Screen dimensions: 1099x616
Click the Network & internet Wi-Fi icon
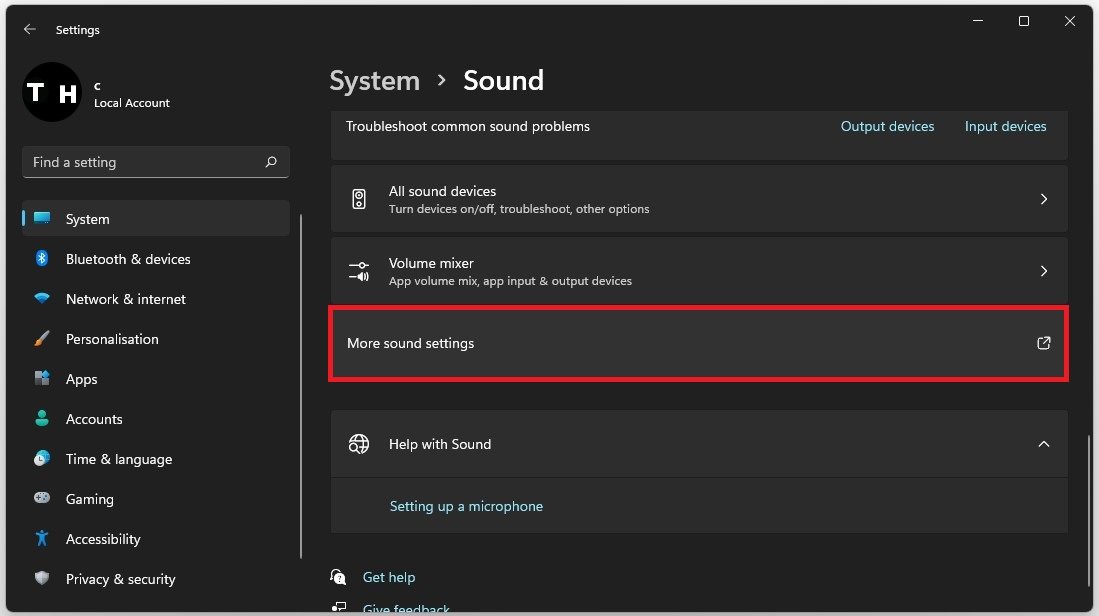point(42,299)
